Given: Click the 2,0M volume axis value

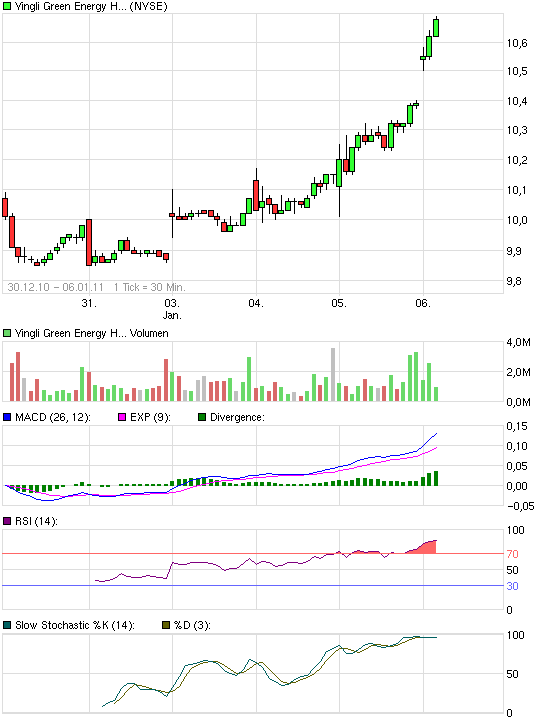Looking at the screenshot, I should coord(518,372).
